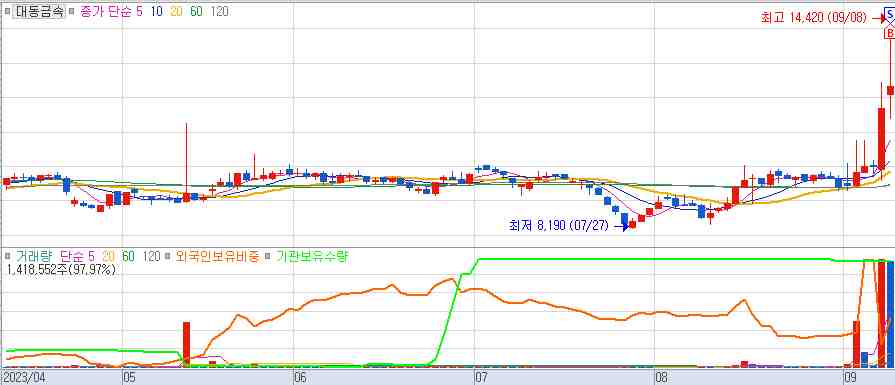895x385 pixels.
Task: Toggle the square marker before 기관보유수량
Action: [267, 257]
